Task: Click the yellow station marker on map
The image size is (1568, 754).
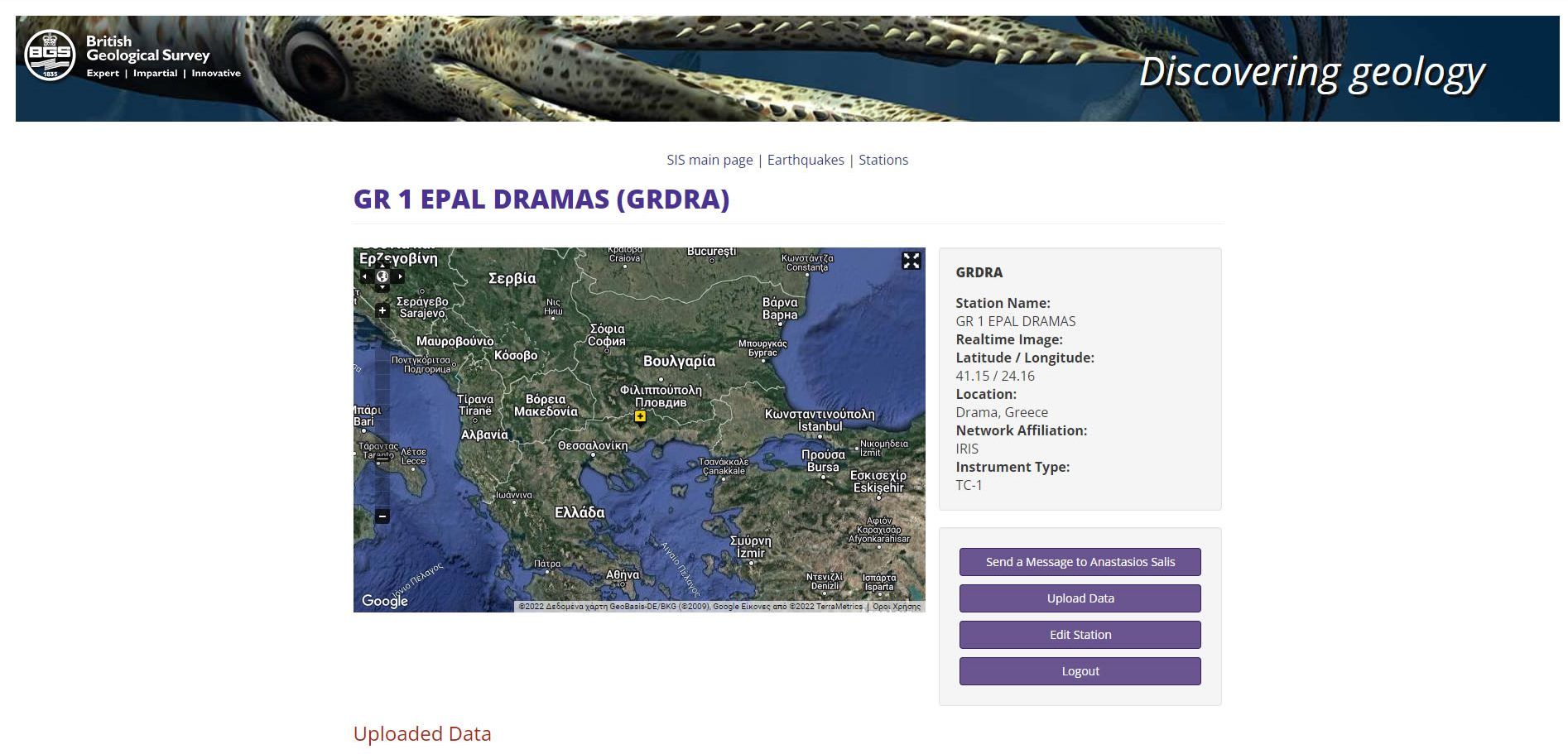Action: [x=640, y=416]
